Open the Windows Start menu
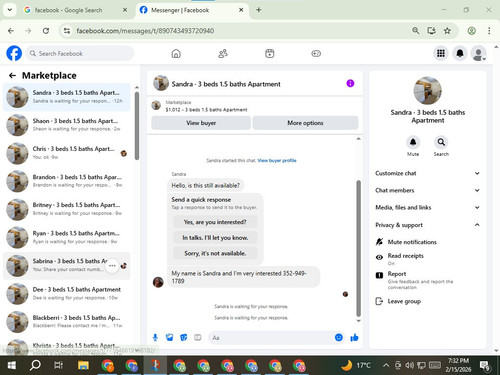The height and width of the screenshot is (375, 500). coord(12,365)
